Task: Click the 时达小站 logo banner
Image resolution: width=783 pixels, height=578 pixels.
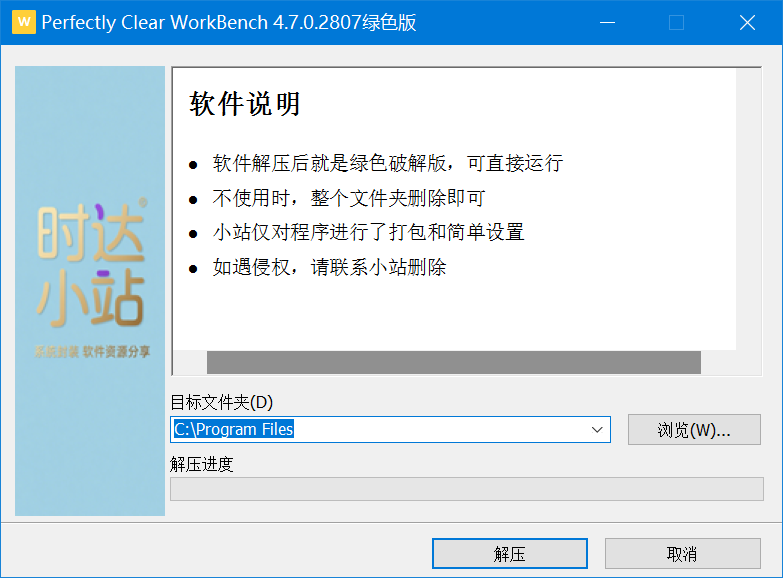Action: pyautogui.click(x=90, y=291)
